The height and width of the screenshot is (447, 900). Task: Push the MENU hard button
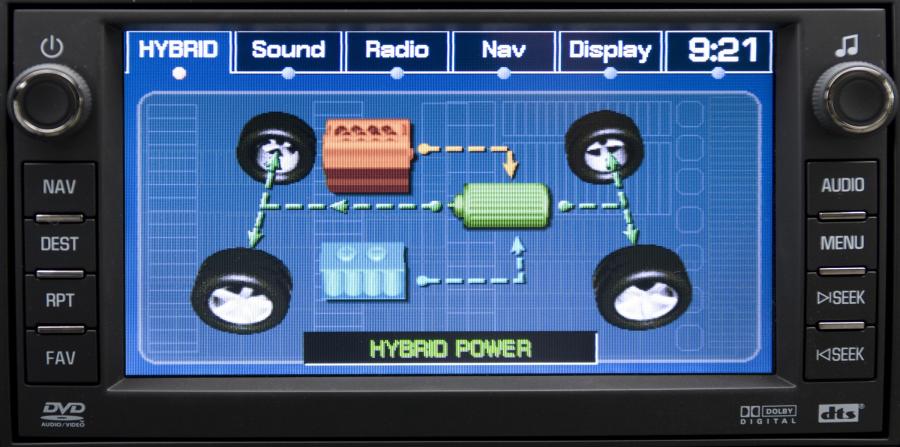(x=842, y=243)
